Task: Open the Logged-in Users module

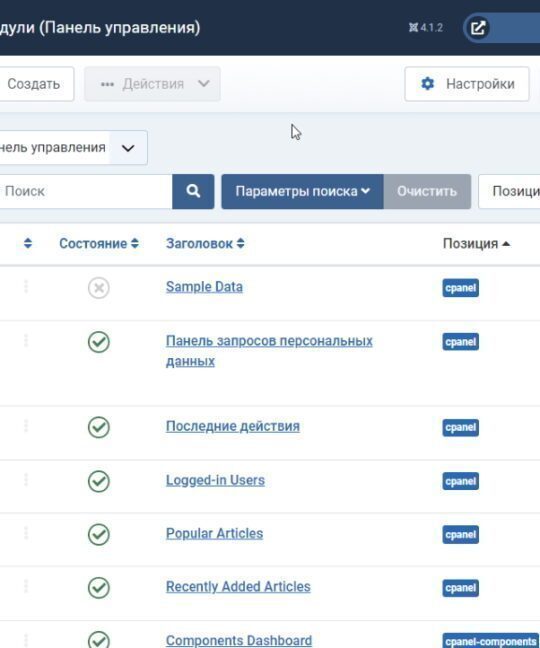Action: (x=215, y=480)
